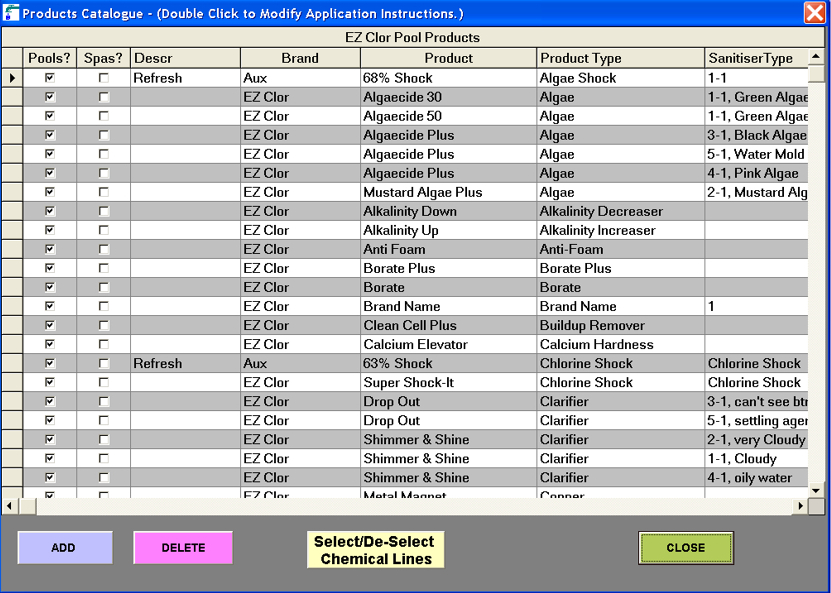
Task: Click the Borate Plus product cell
Action: pyautogui.click(x=448, y=268)
